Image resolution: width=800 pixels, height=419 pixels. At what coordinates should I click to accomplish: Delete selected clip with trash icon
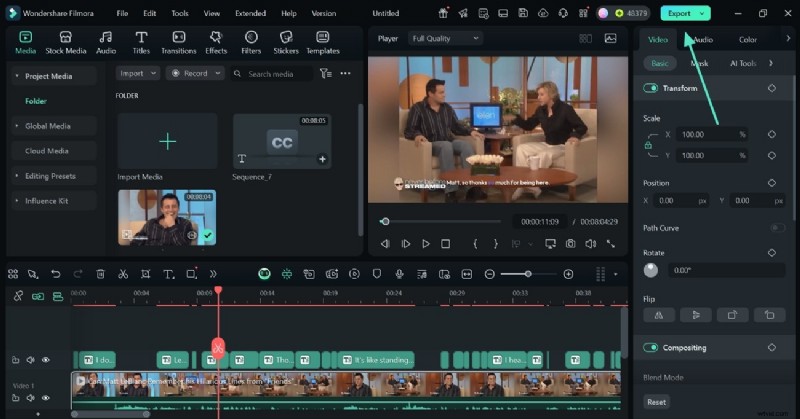tap(100, 274)
